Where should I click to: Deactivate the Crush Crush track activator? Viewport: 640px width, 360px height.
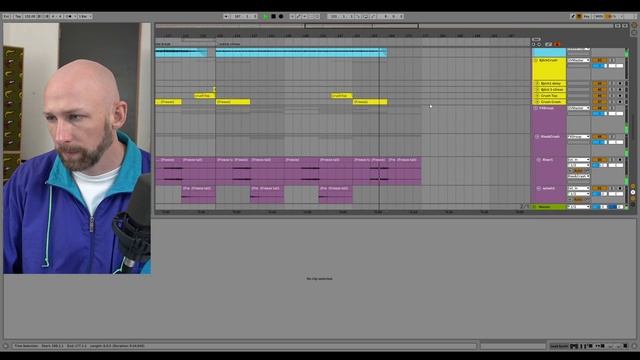coord(600,102)
